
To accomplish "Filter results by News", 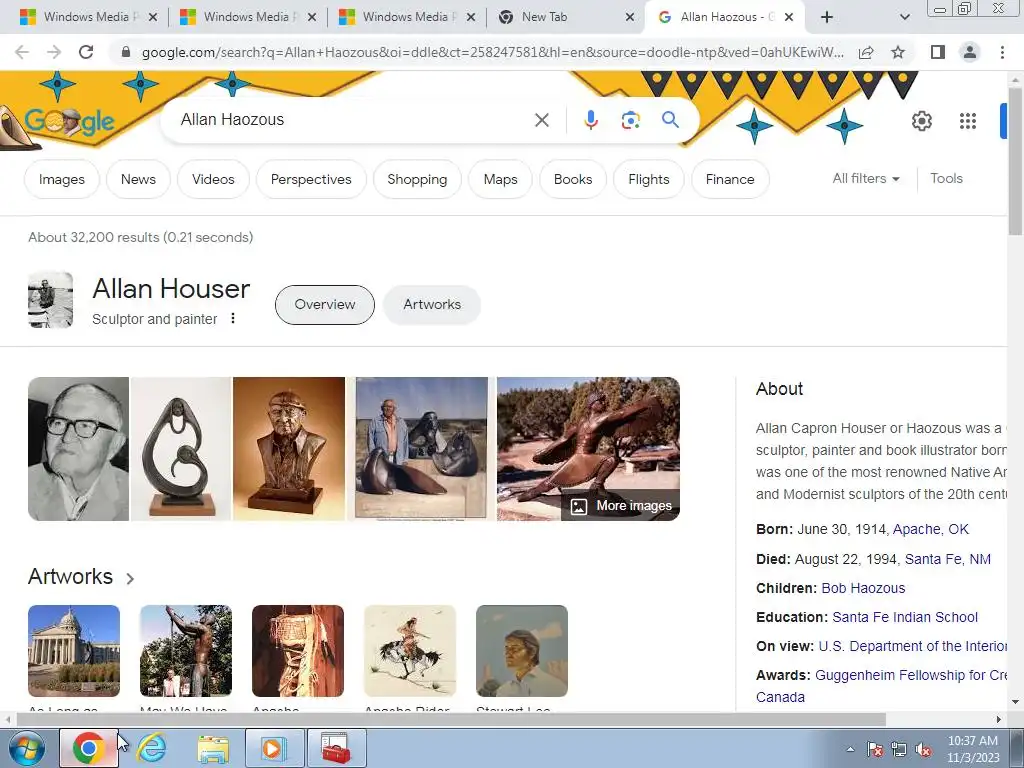I will [138, 179].
